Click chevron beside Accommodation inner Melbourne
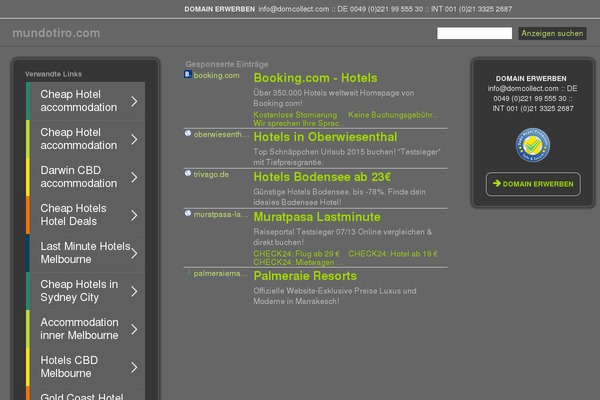600x400 pixels. 134,329
